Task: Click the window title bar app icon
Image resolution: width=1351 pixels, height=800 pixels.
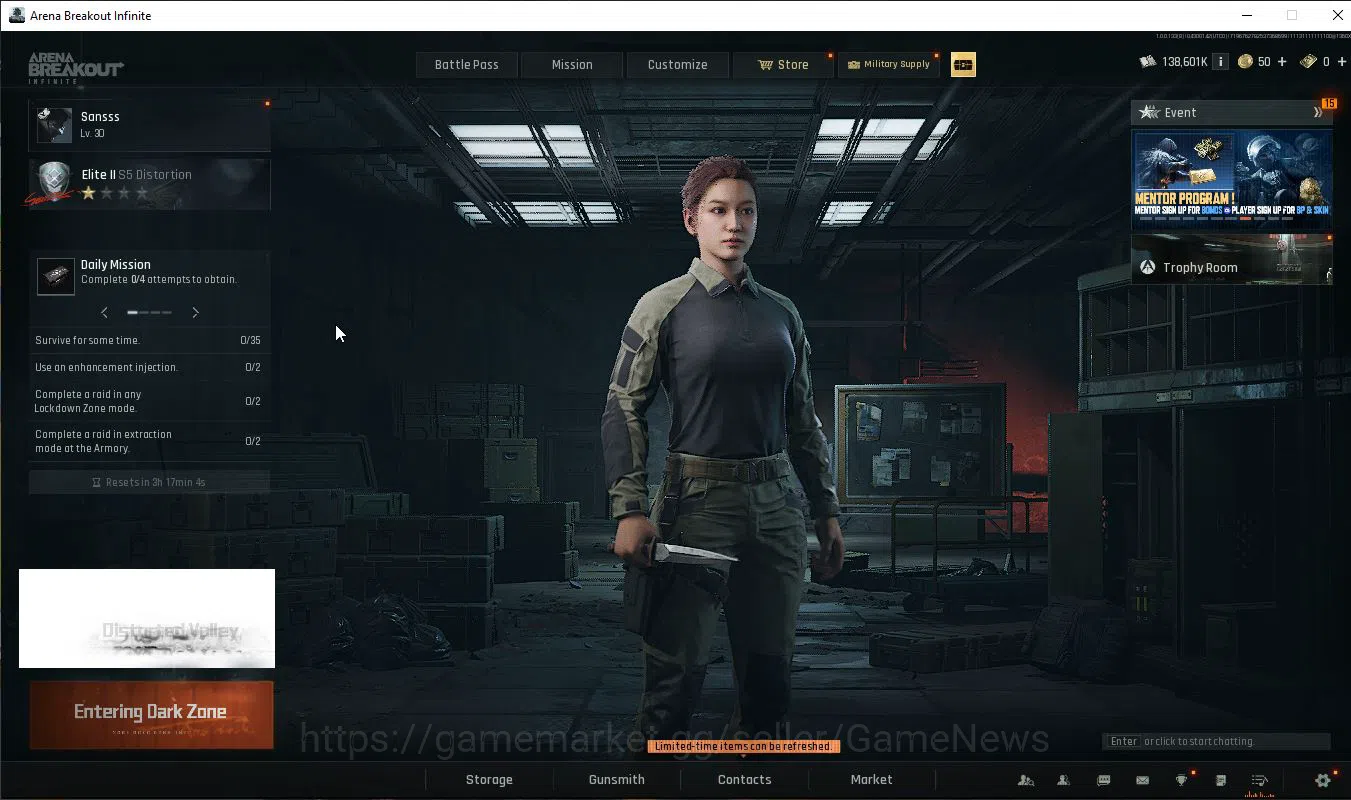Action: 17,15
